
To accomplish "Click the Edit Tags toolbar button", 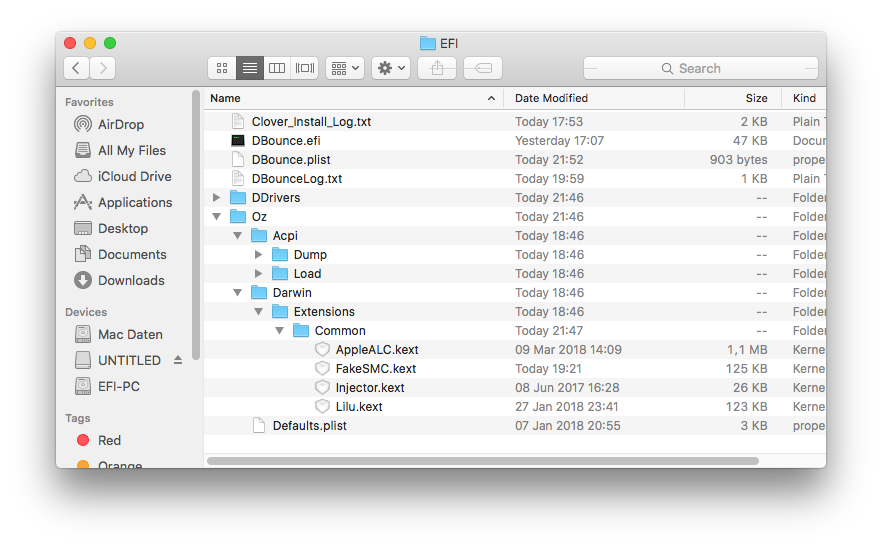I will pos(483,68).
